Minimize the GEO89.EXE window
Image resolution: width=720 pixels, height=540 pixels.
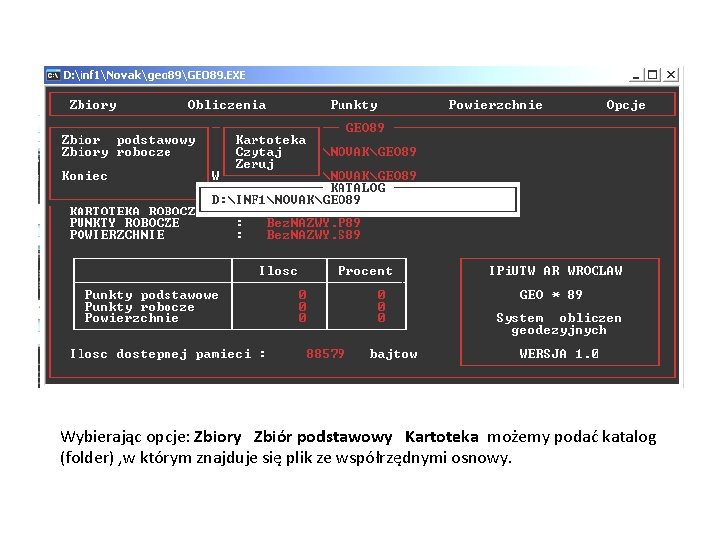click(636, 75)
